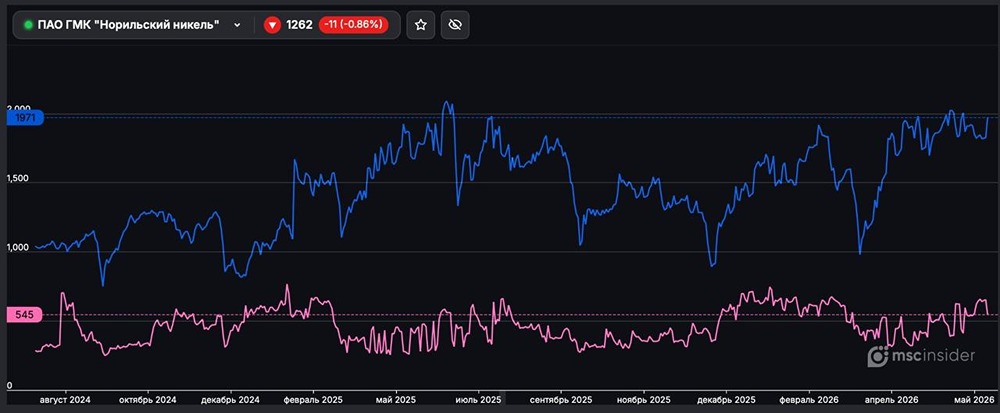Click the октябрь 2024 axis label

pos(148,400)
